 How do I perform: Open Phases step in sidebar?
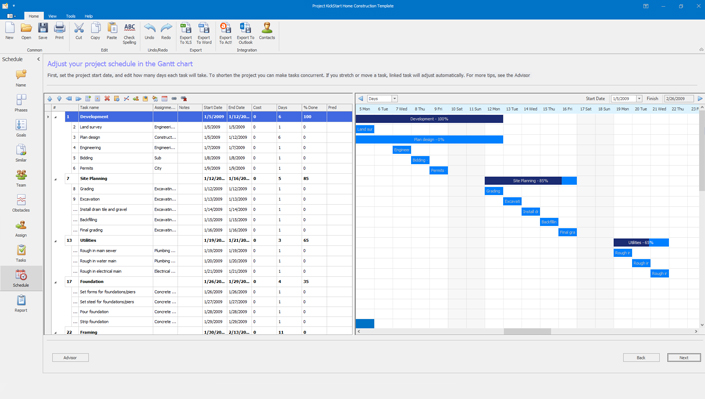pos(21,103)
